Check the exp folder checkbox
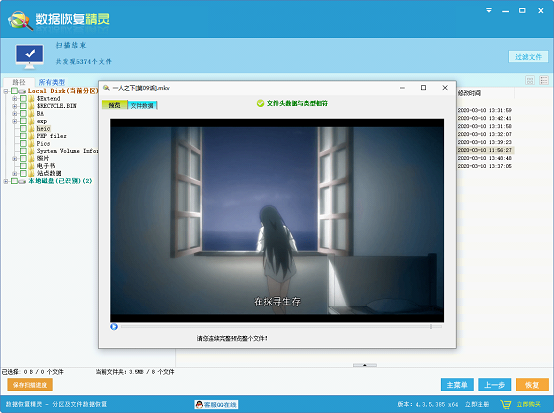 click(23, 121)
